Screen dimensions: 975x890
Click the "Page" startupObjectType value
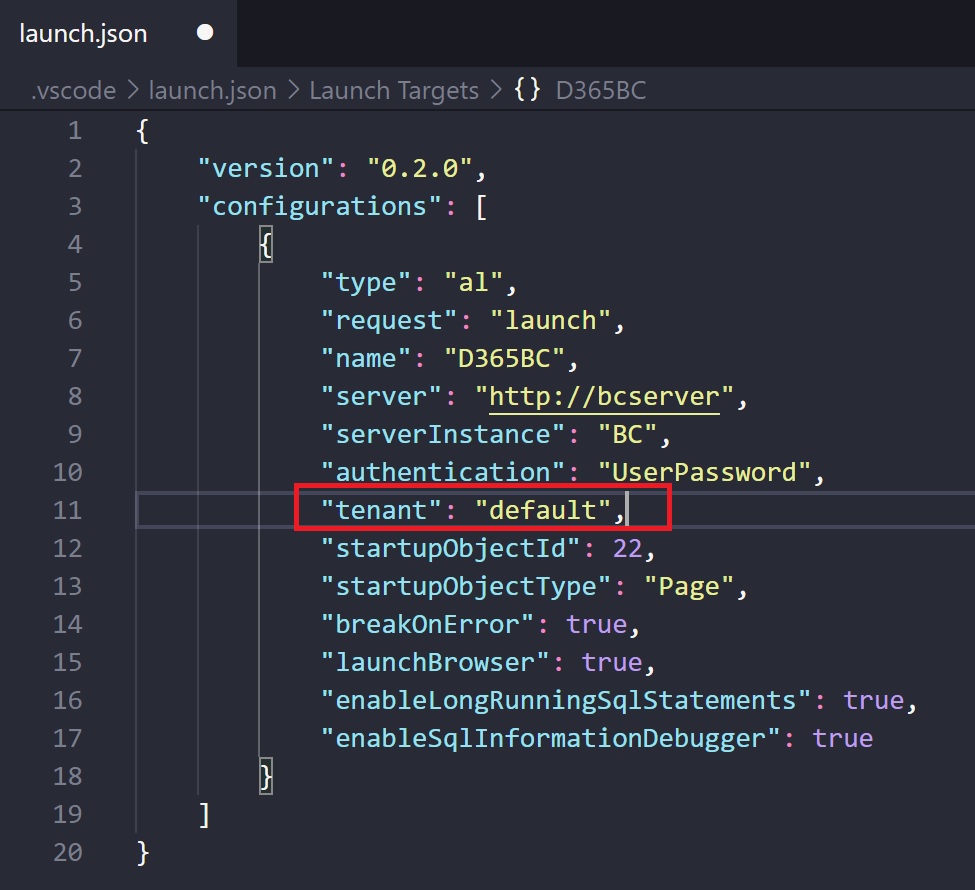pos(688,586)
